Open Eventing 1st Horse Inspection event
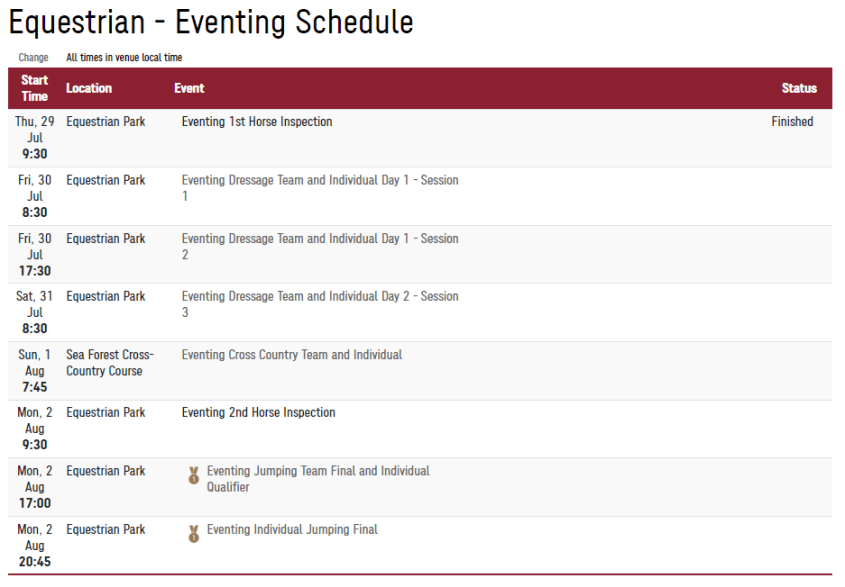 click(x=257, y=122)
